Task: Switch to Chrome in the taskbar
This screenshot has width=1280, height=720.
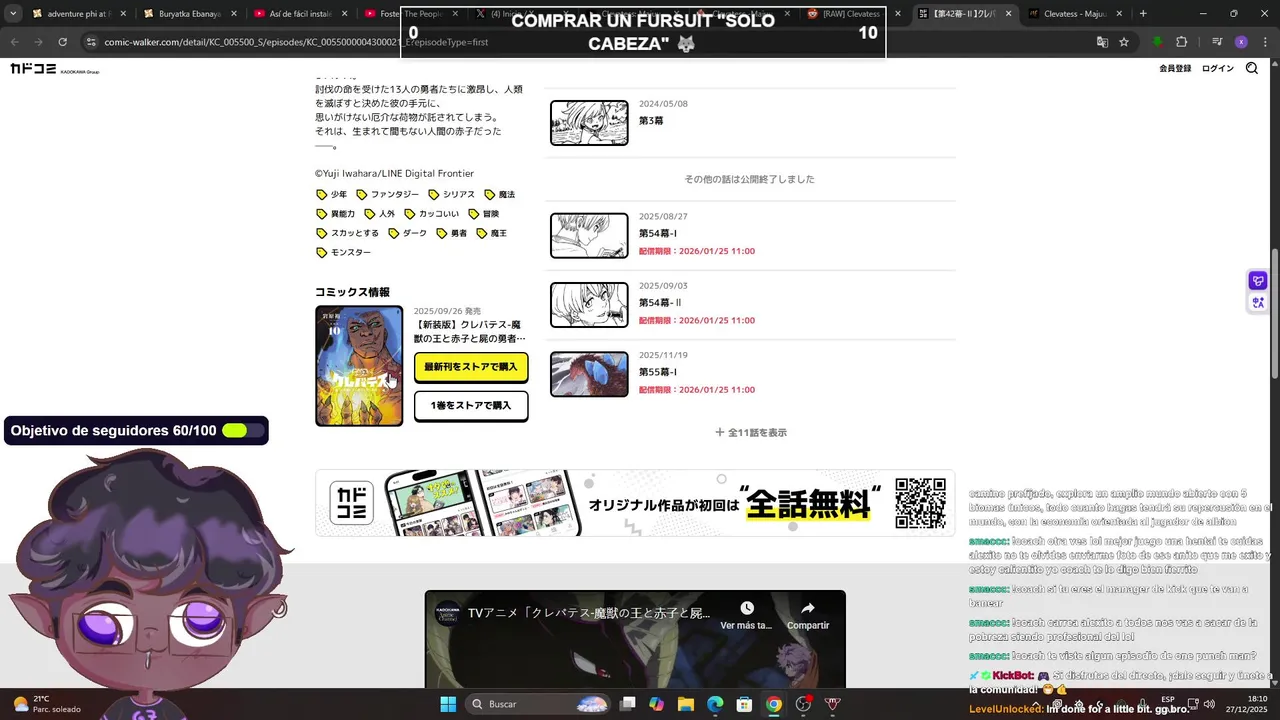Action: coord(773,704)
